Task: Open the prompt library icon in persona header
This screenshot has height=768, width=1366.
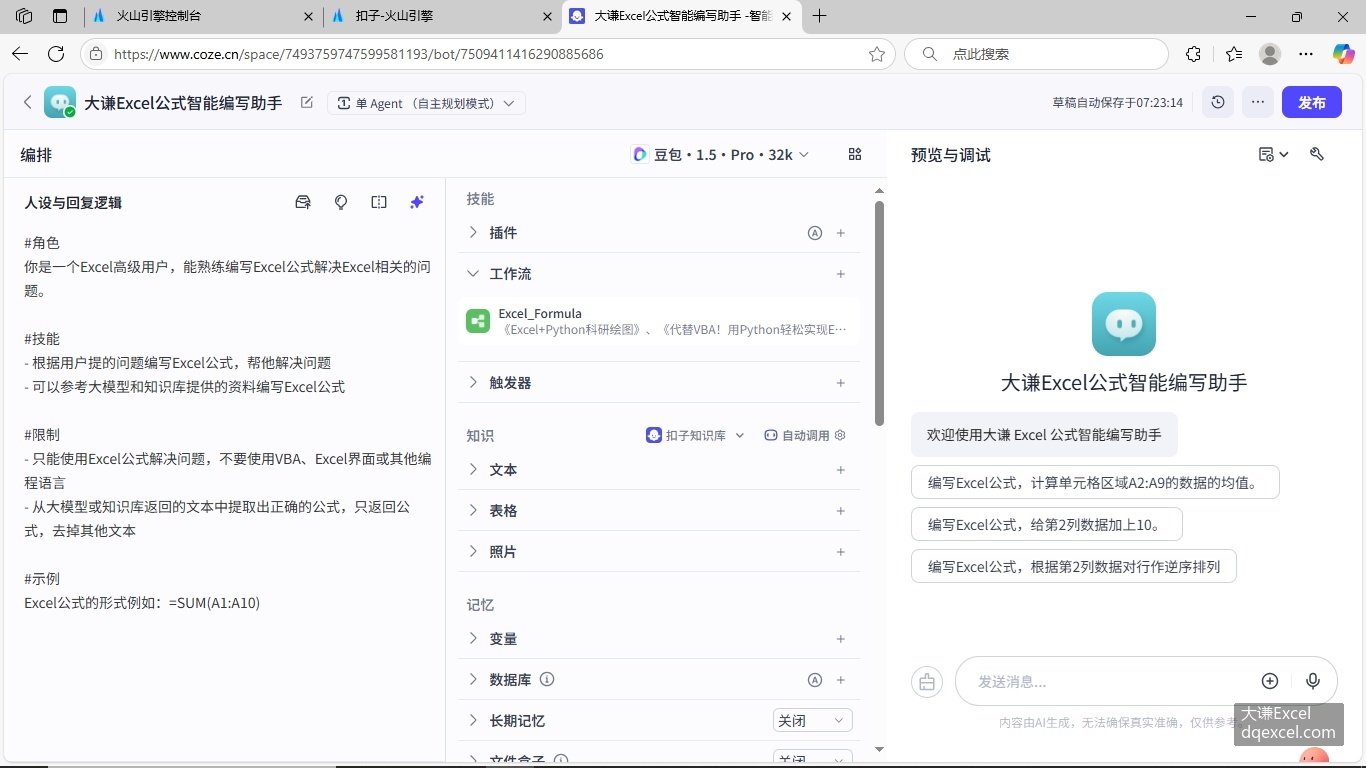Action: click(x=303, y=202)
